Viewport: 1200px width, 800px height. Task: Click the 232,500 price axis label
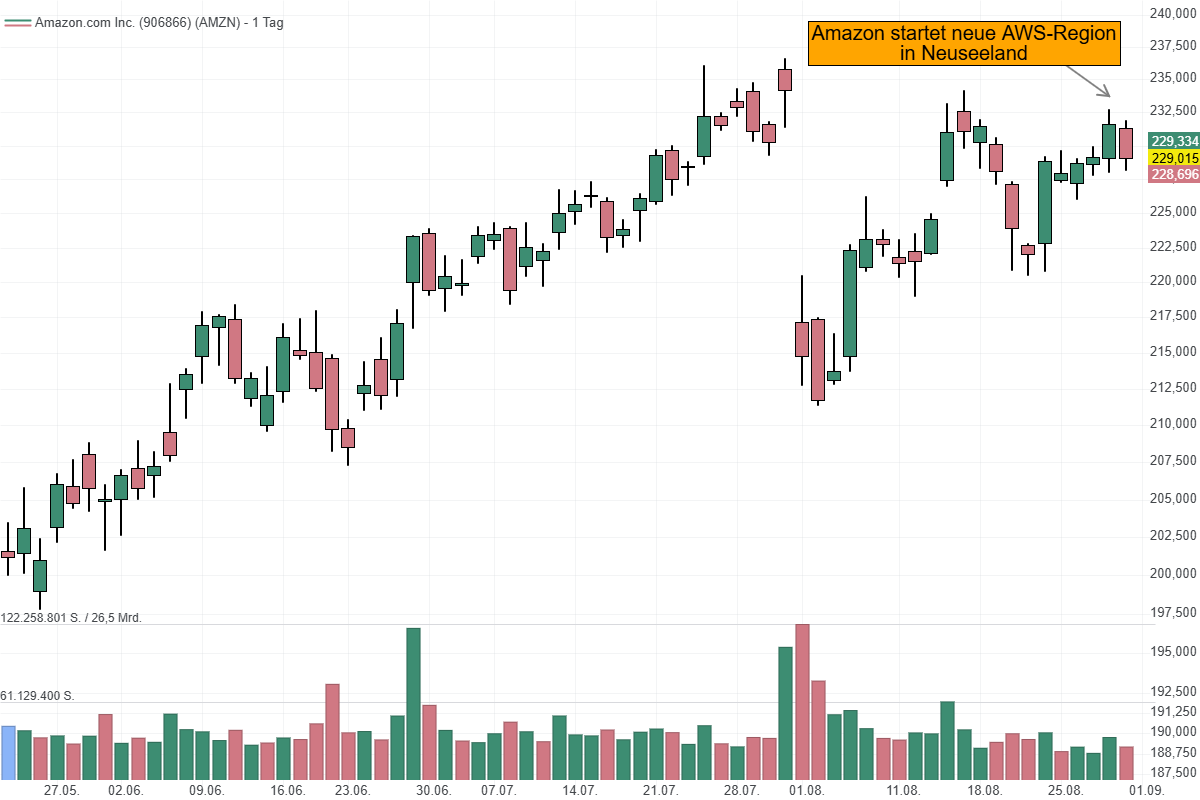1174,110
